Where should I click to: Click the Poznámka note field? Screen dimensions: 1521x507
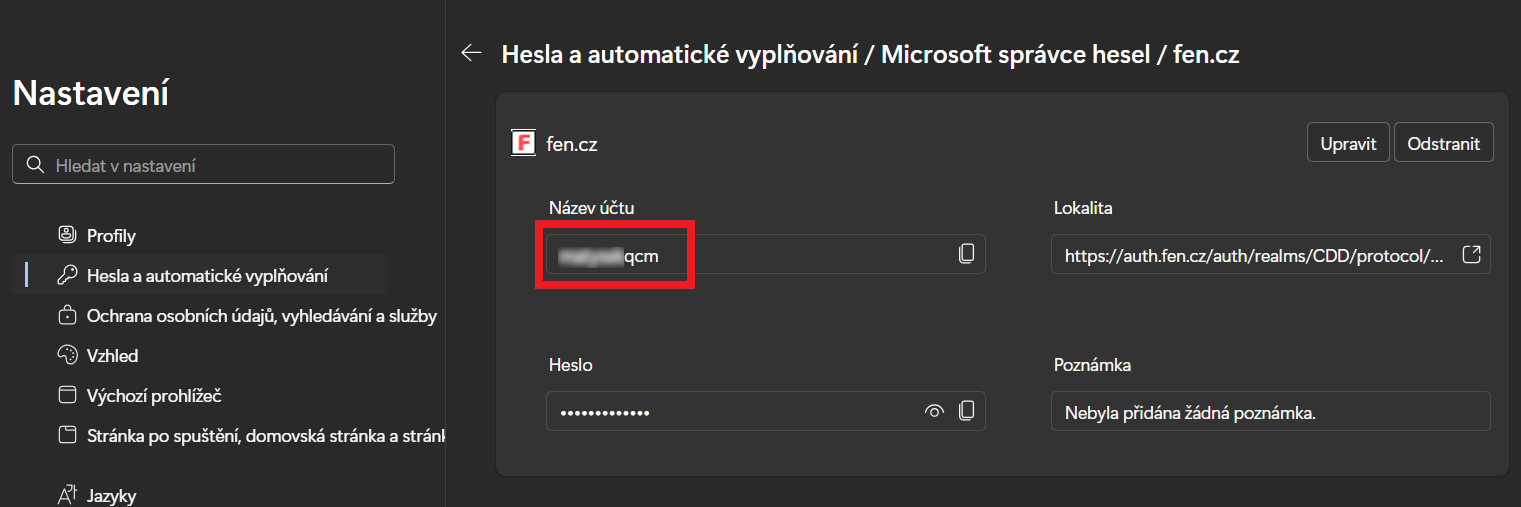click(1270, 411)
